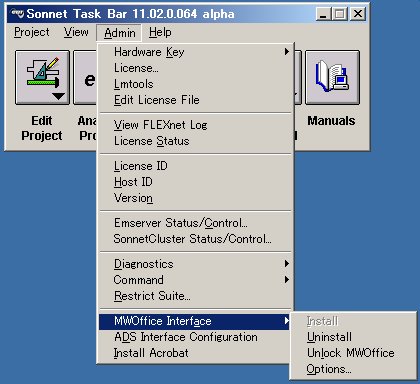Click Edit License File
The width and height of the screenshot is (420, 384).
[195, 100]
